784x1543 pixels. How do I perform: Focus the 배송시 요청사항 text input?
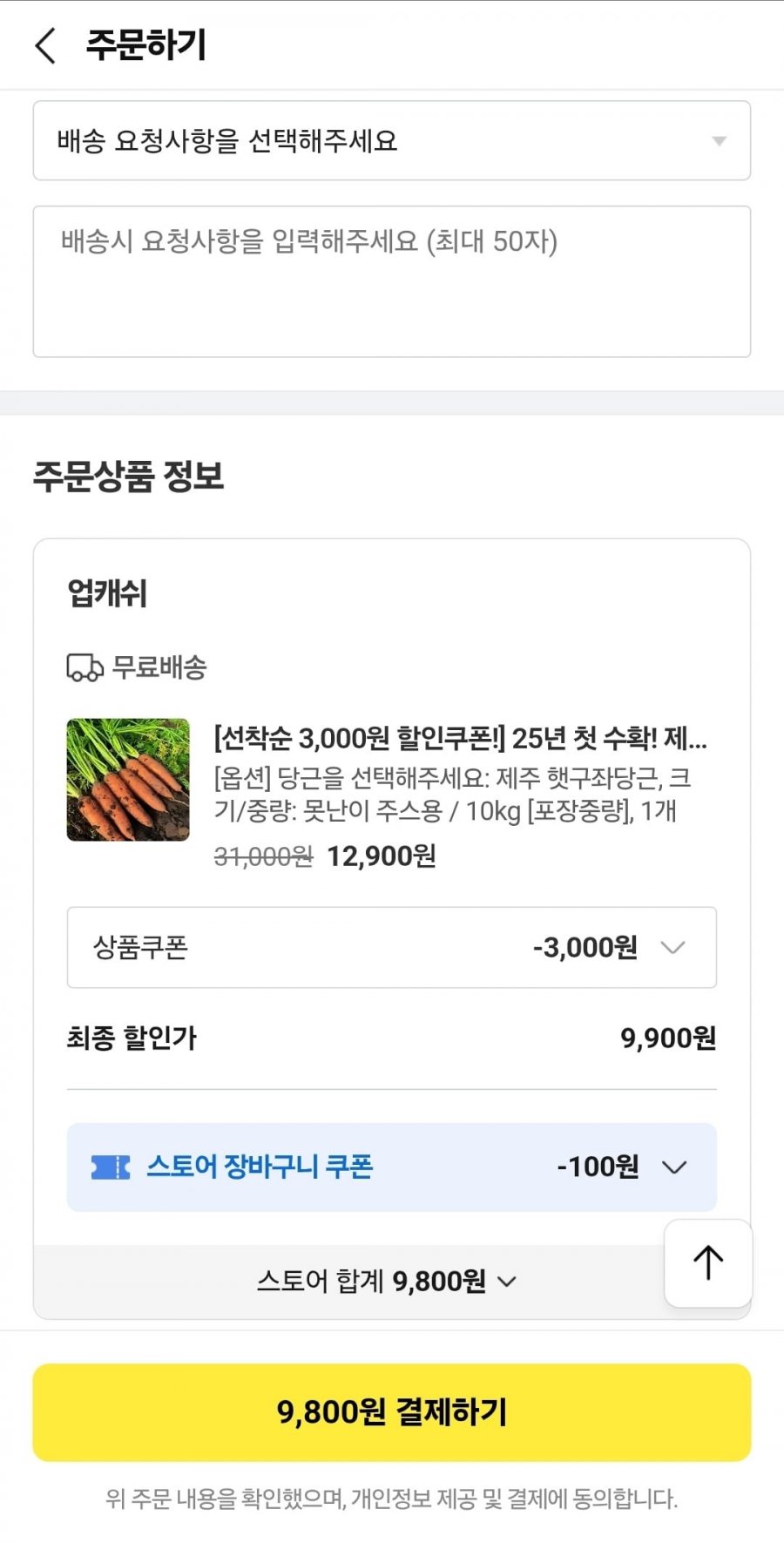(392, 281)
